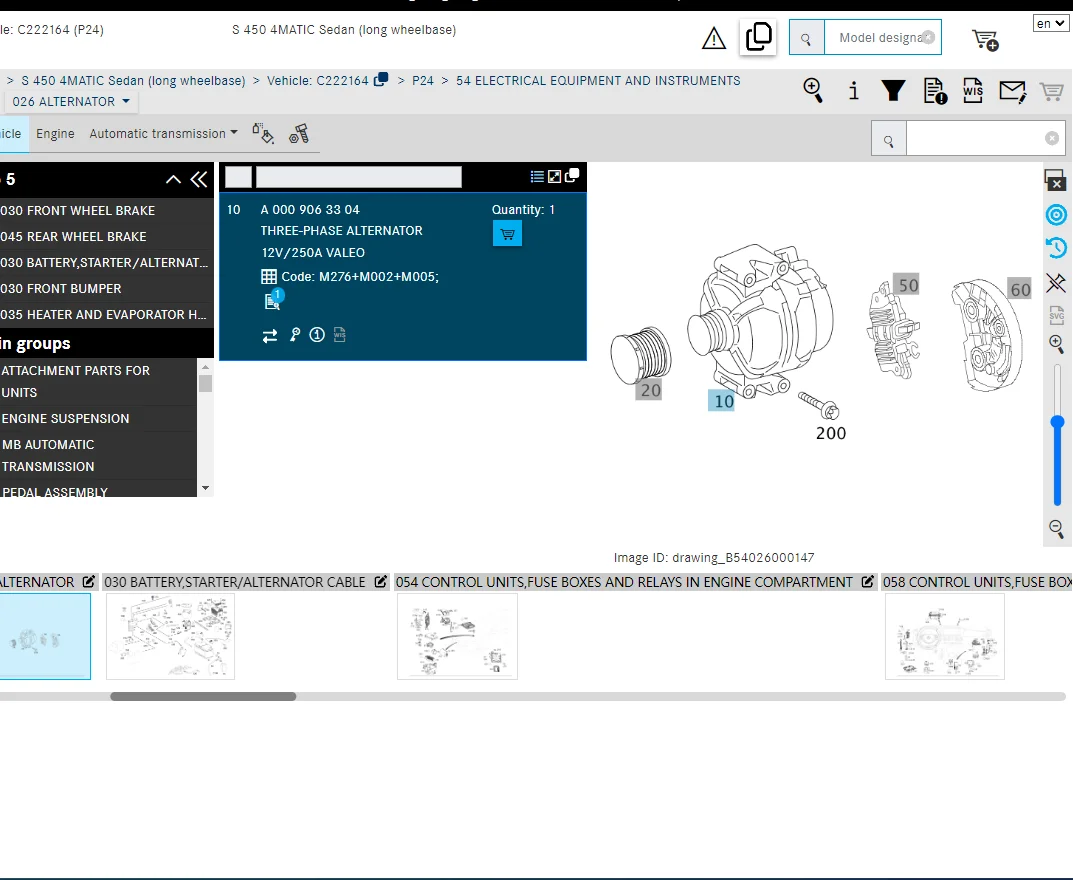1073x880 pixels.
Task: Click the SVG export icon
Action: (x=1057, y=314)
